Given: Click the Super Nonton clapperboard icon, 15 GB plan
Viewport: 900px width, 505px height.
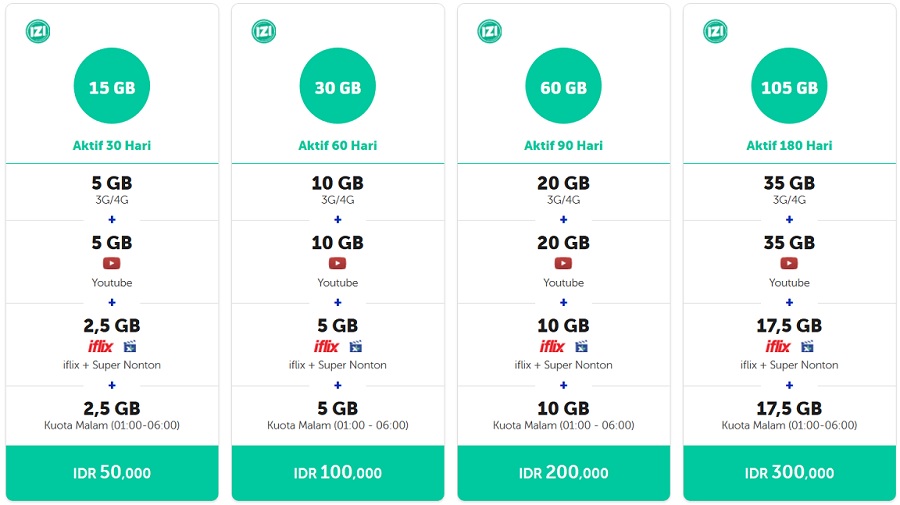Looking at the screenshot, I should pos(130,347).
